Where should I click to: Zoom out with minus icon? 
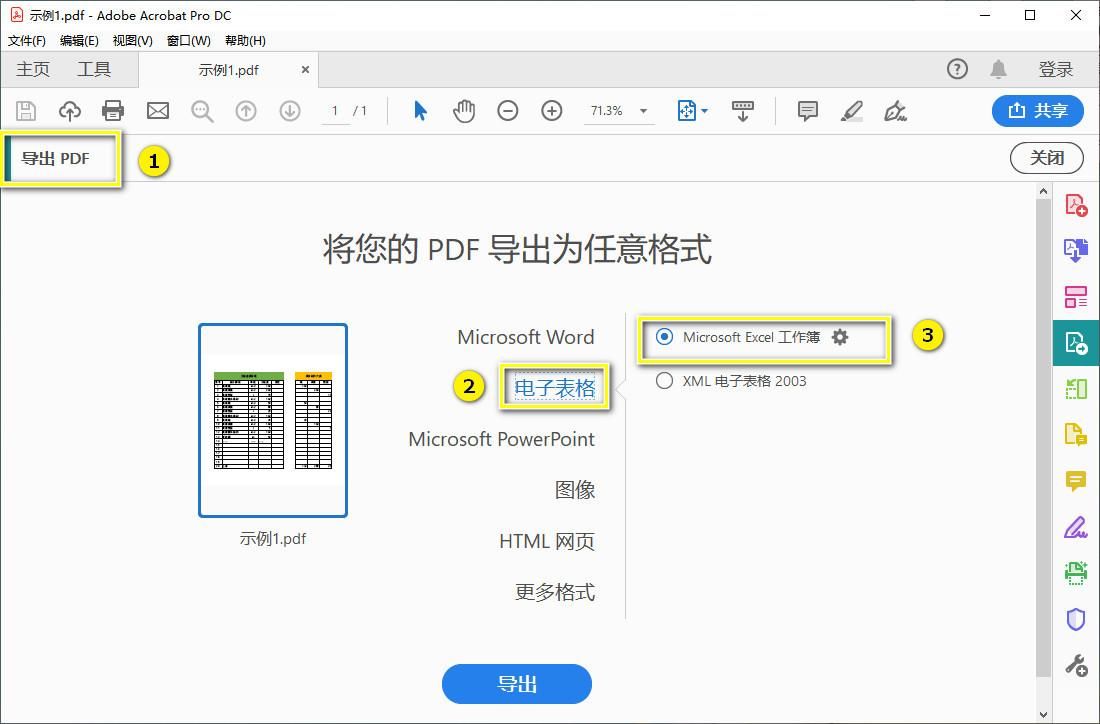pyautogui.click(x=508, y=111)
